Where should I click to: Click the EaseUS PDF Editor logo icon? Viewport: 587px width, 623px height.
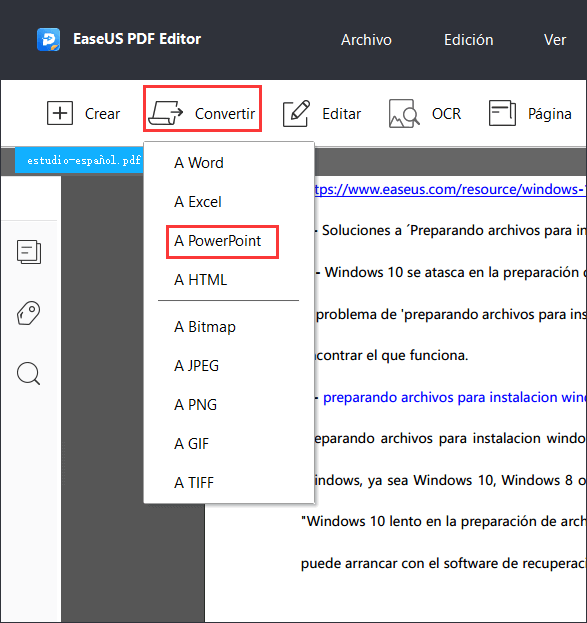48,39
